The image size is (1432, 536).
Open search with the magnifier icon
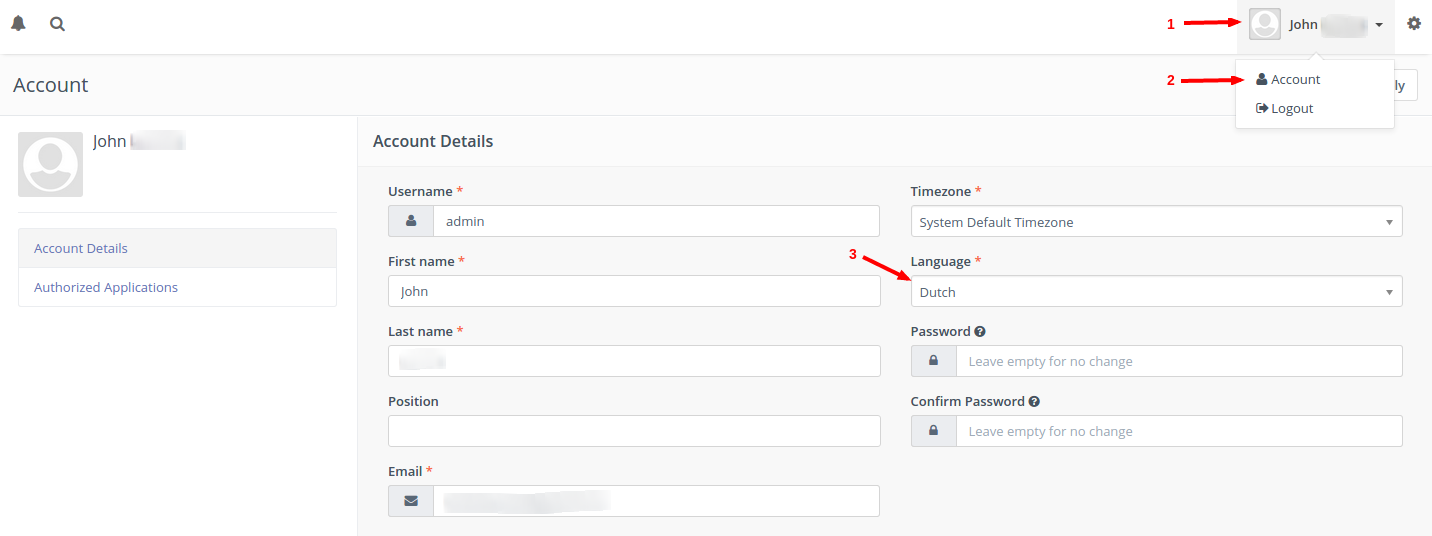click(x=58, y=24)
